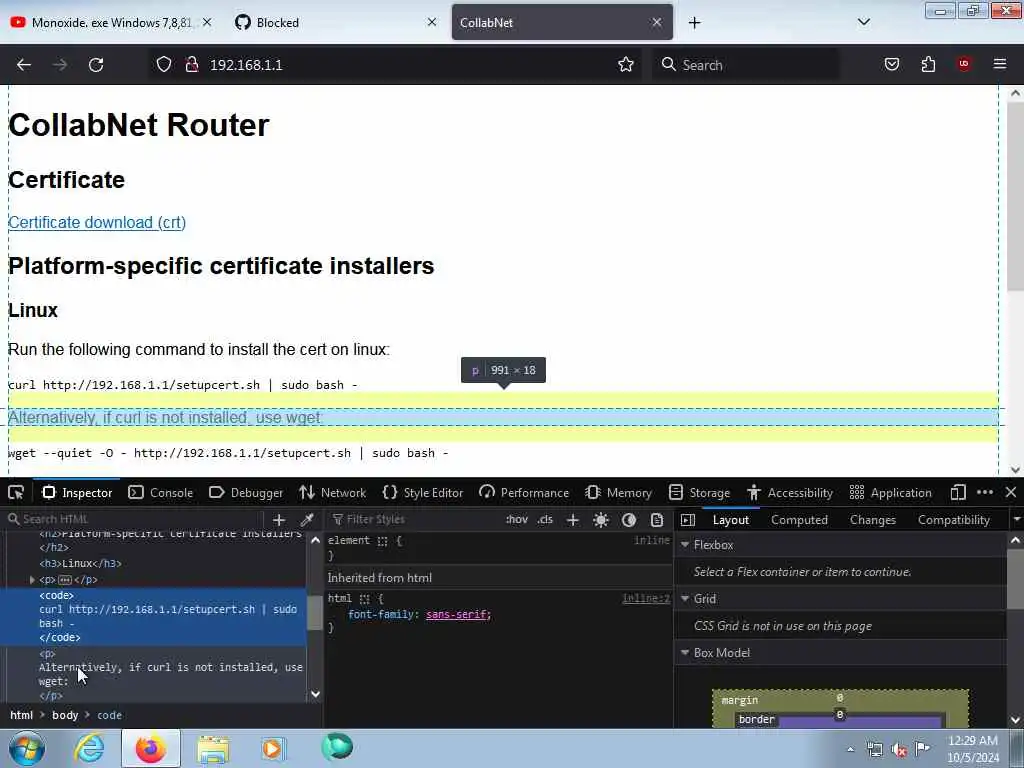Select the h3 Linux markup node
Screen dimensions: 1024x768
[x=80, y=564]
